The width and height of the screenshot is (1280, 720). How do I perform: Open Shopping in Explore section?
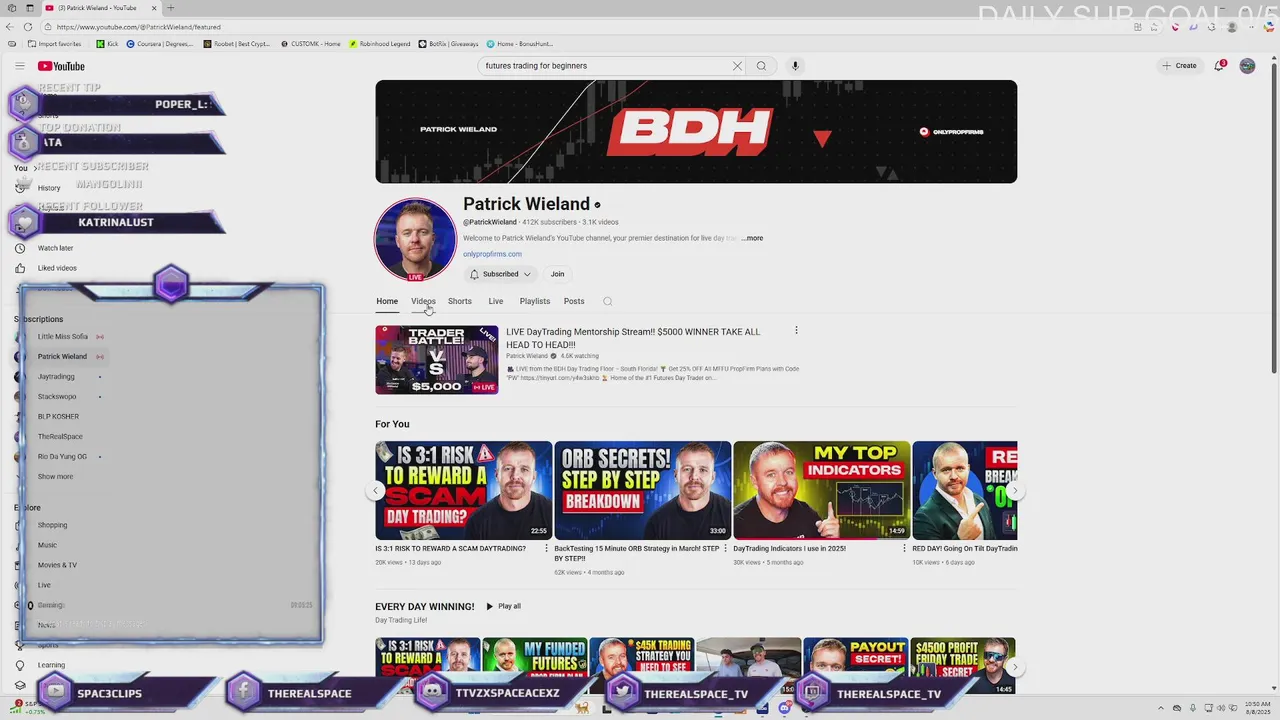pyautogui.click(x=52, y=525)
